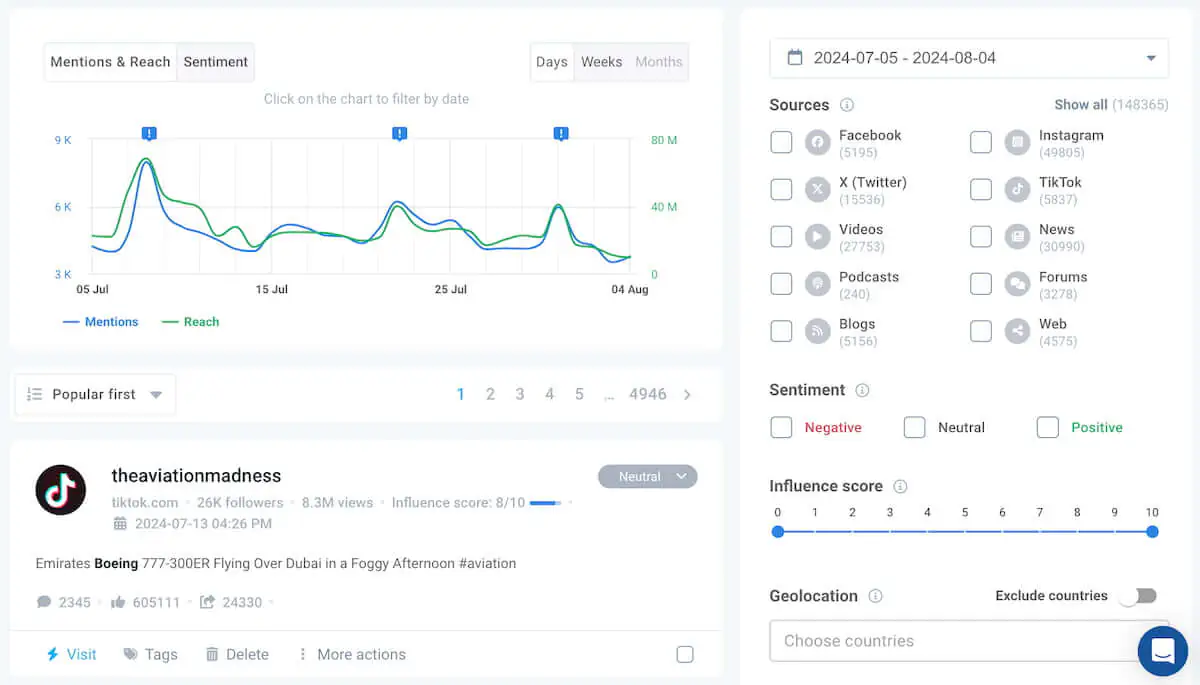Check the X (Twitter) source checkbox
The height and width of the screenshot is (685, 1200).
[x=781, y=189]
